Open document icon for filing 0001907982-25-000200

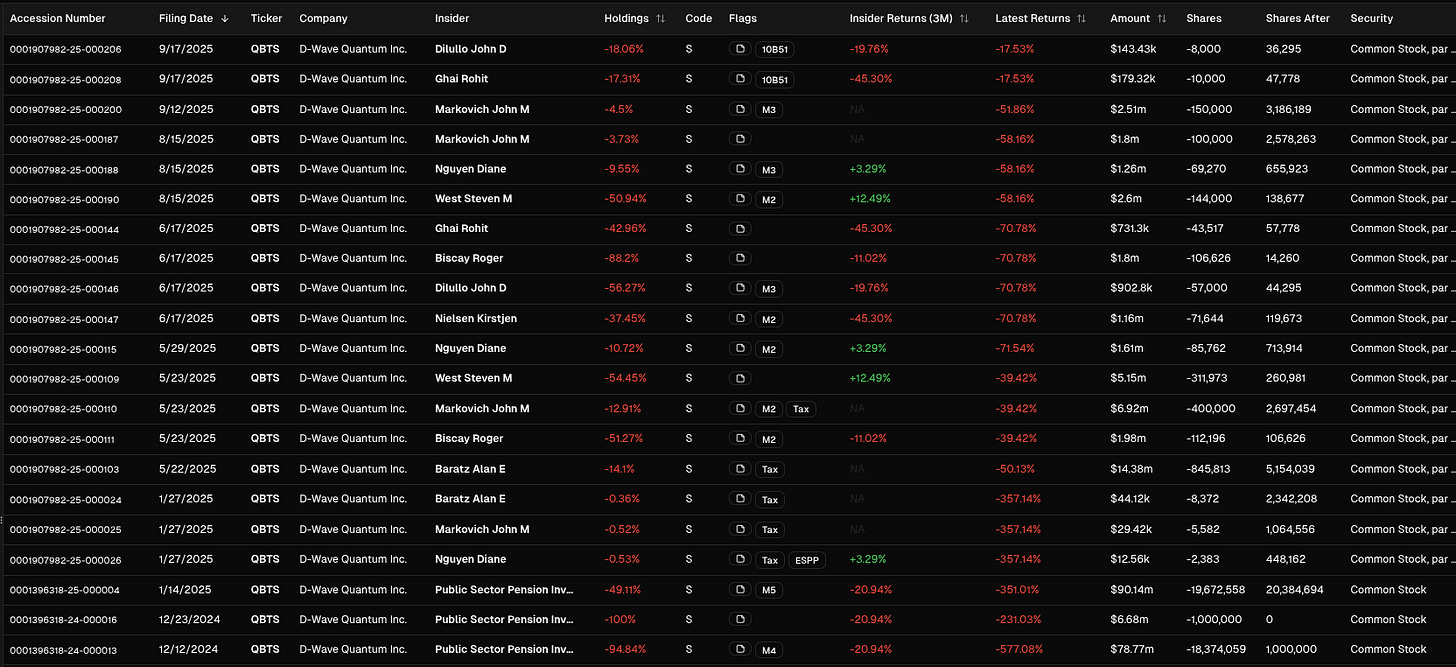pos(740,109)
